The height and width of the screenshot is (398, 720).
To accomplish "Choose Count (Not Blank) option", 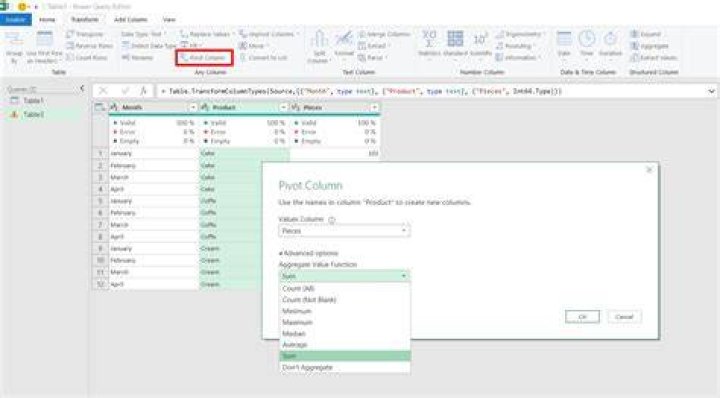I will 345,300.
